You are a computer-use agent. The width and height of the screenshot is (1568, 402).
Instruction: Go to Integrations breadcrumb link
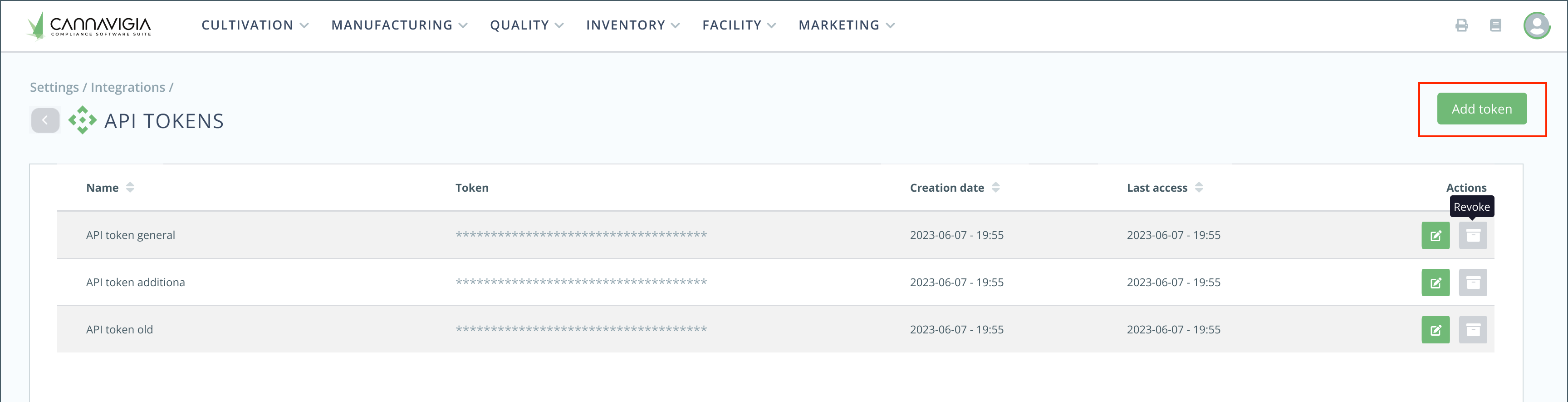(x=128, y=88)
